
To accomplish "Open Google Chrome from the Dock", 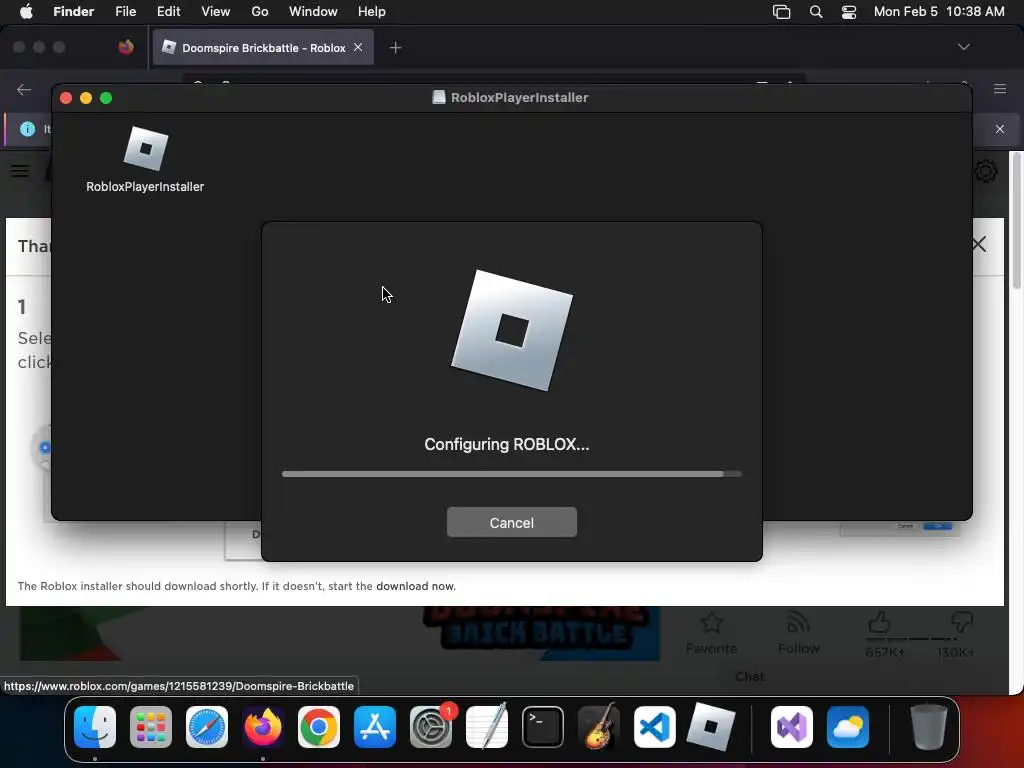I will pyautogui.click(x=319, y=727).
